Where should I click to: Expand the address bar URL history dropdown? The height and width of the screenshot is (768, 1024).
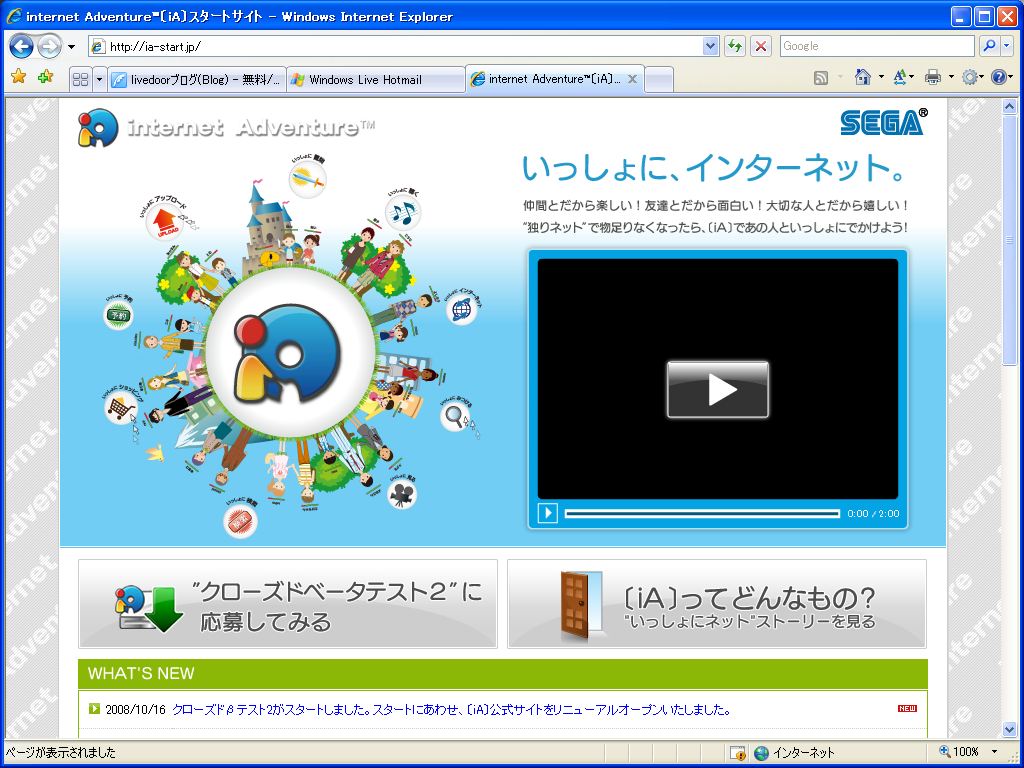pos(711,46)
